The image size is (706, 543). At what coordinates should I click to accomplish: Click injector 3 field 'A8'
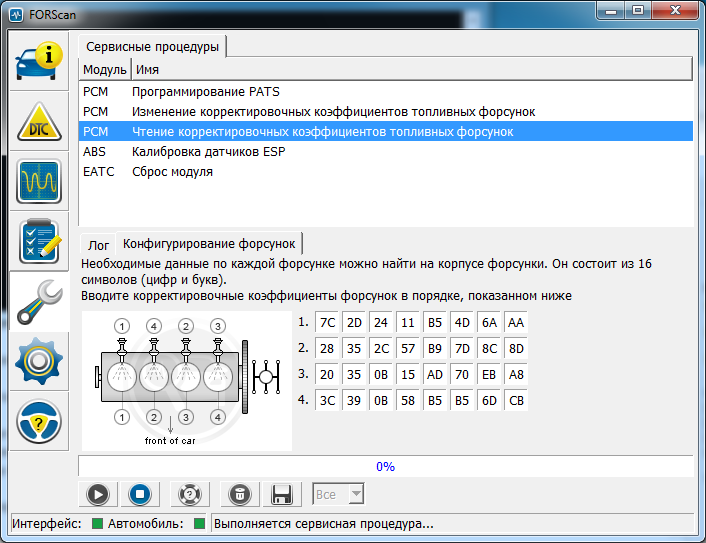click(516, 375)
